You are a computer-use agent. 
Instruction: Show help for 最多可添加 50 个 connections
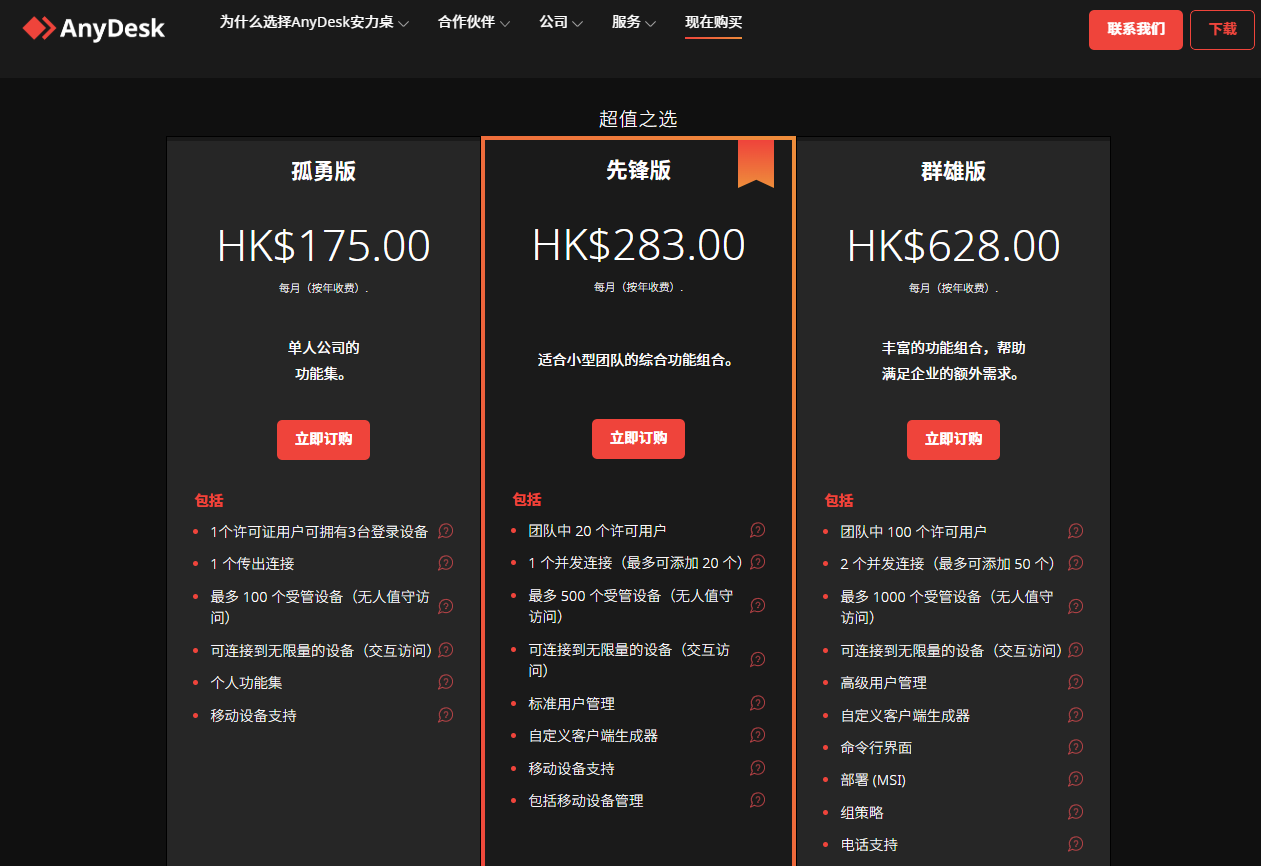1076,563
